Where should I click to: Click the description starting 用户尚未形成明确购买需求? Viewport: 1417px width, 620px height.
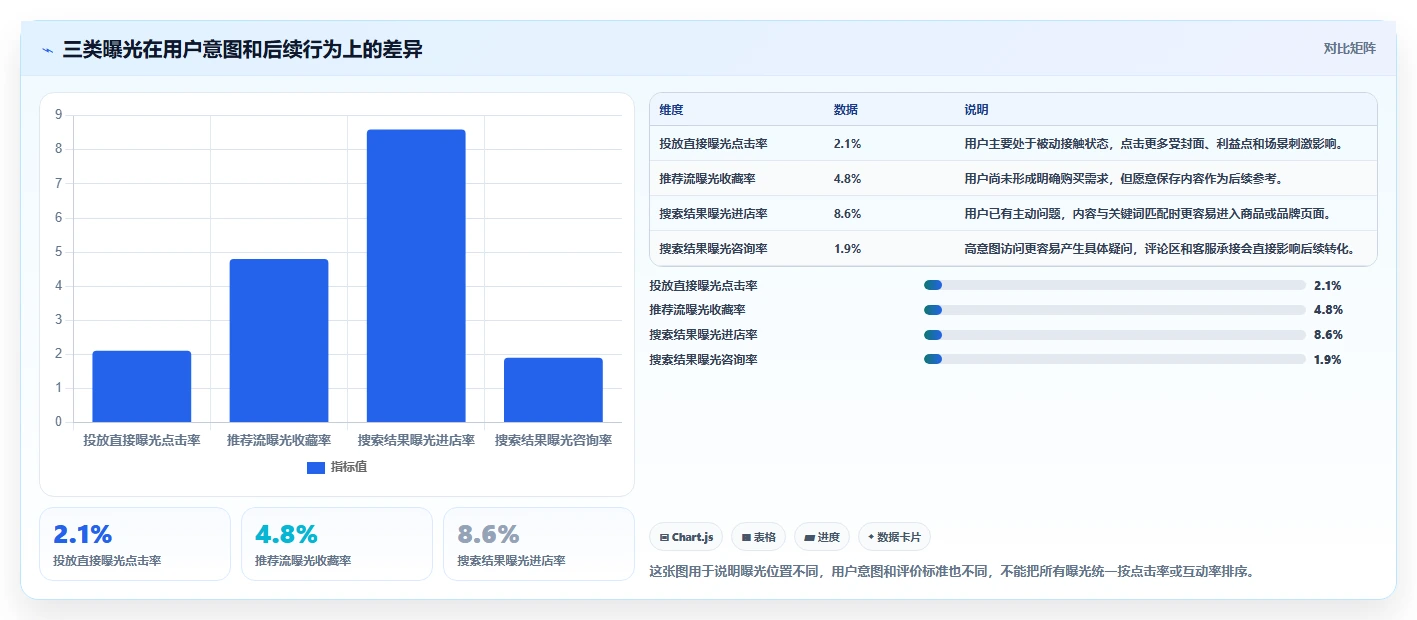(x=1123, y=179)
